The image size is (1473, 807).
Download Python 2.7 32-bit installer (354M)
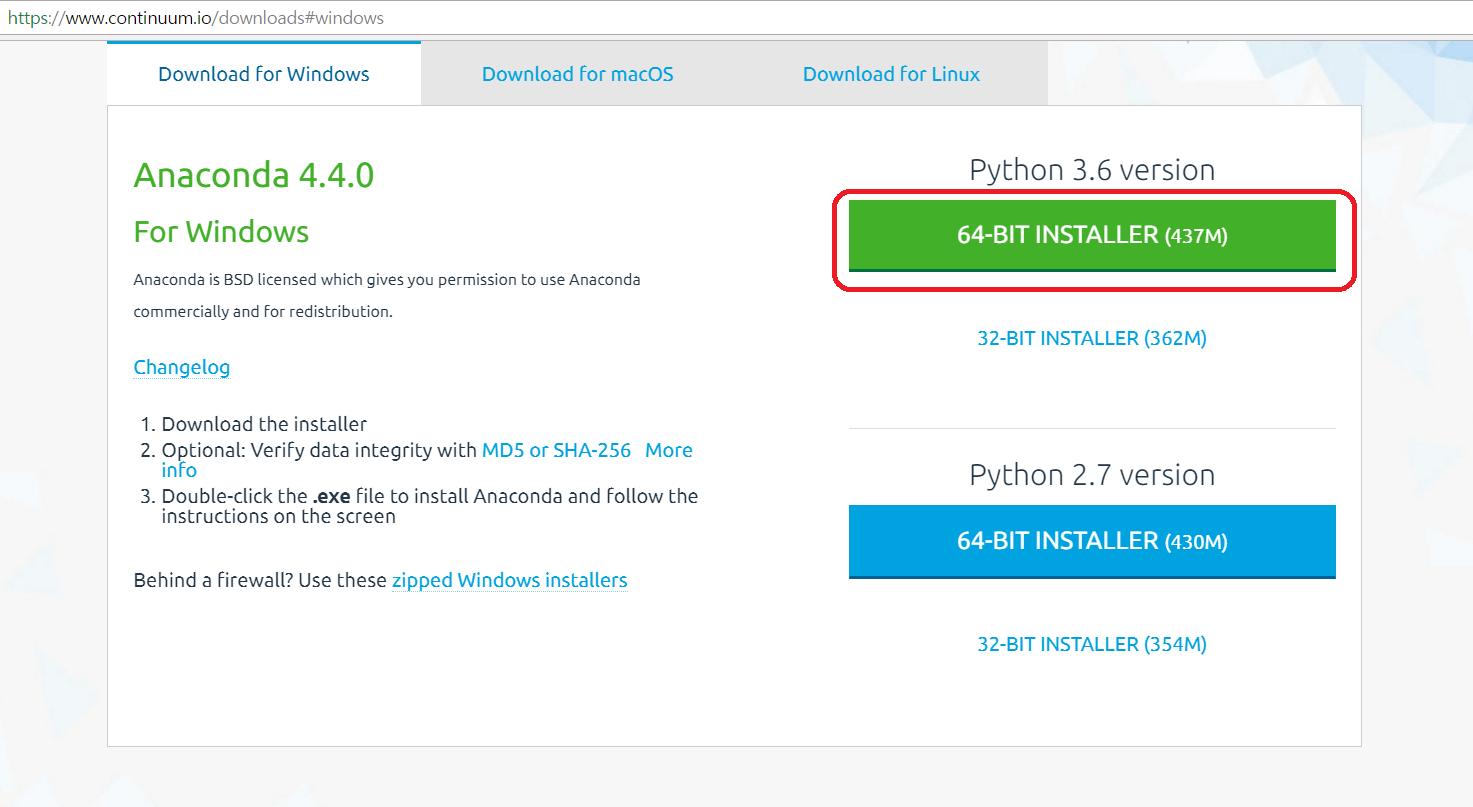[x=1092, y=644]
